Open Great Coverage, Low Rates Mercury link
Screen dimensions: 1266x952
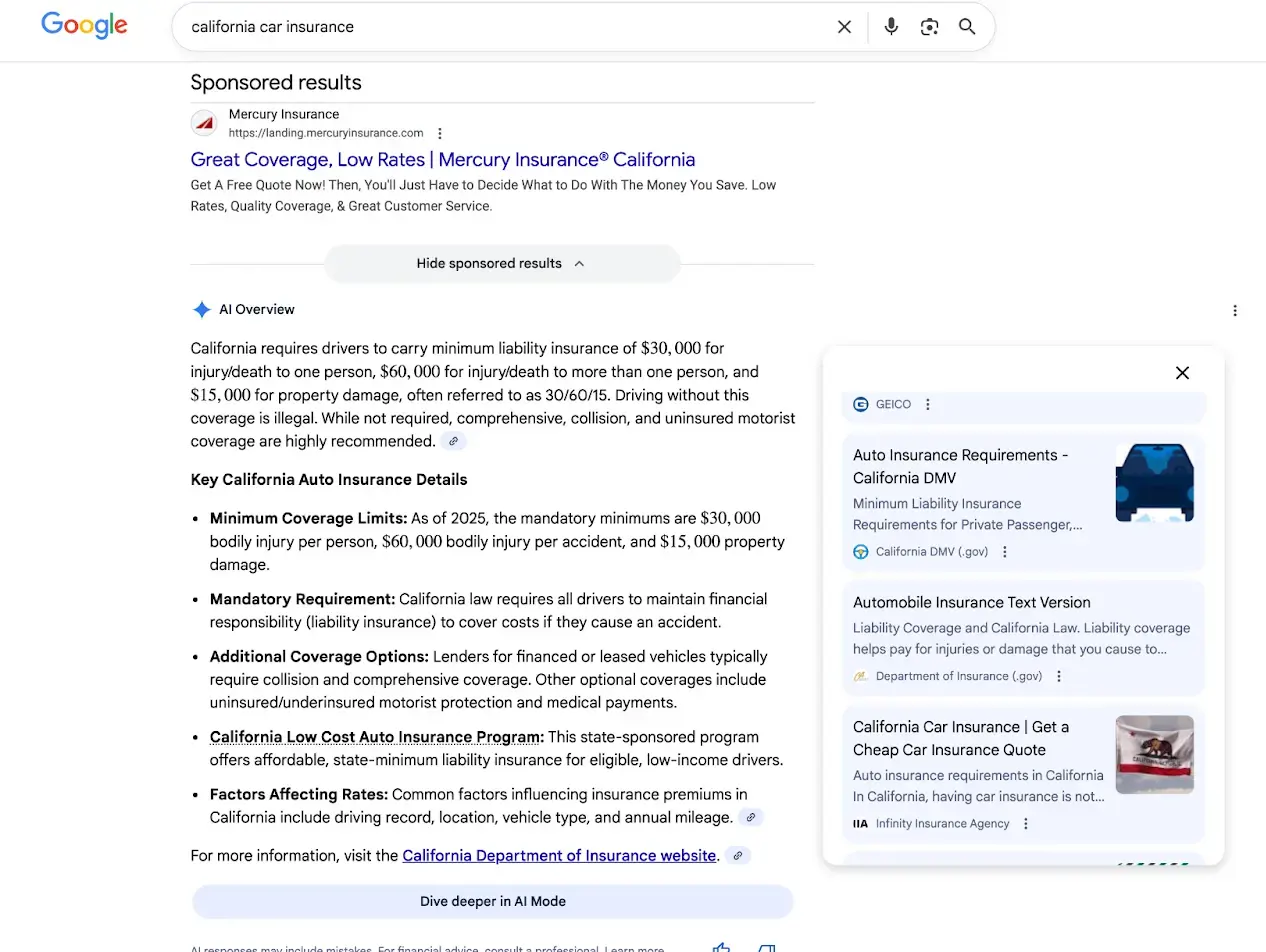coord(442,160)
